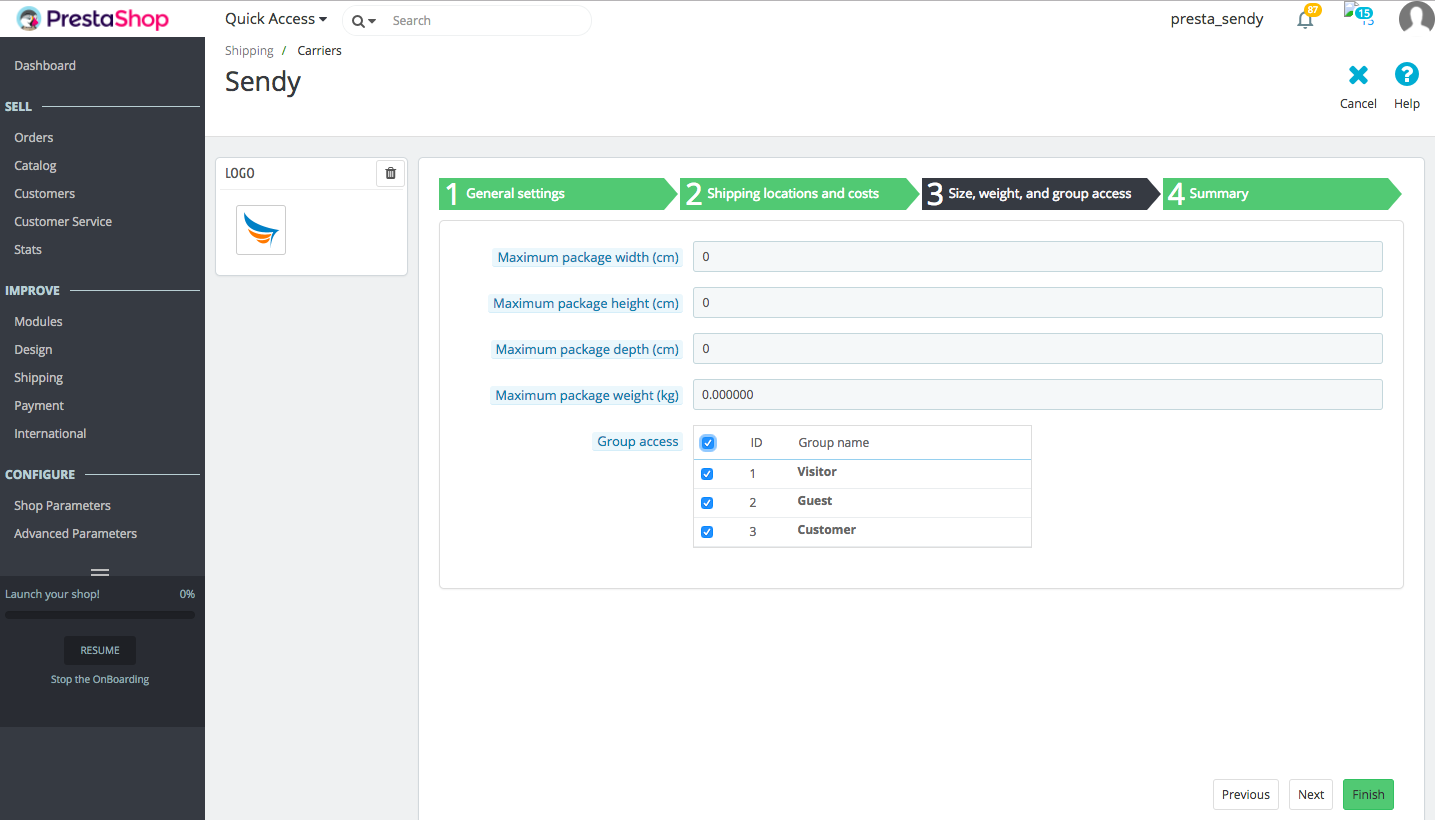Open Shipping menu item
Image resolution: width=1435 pixels, height=820 pixels.
(39, 377)
